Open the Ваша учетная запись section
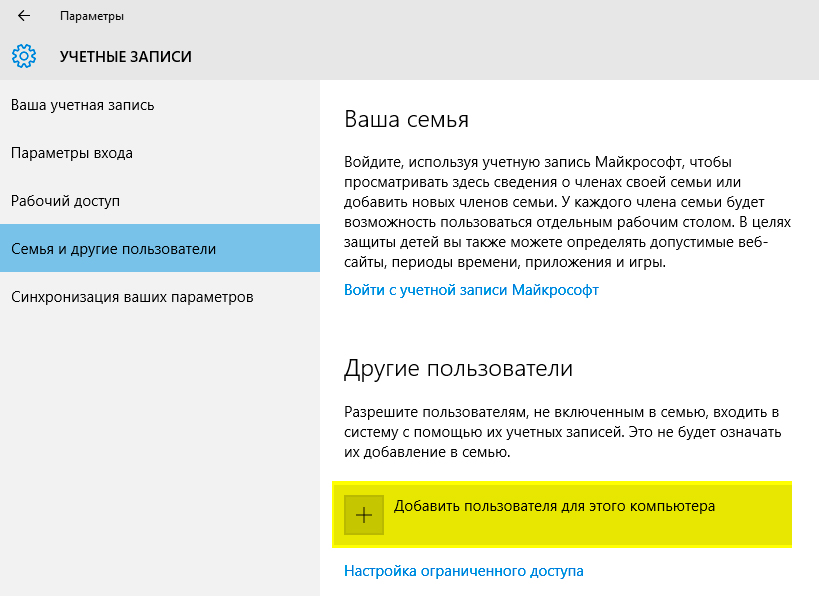Image resolution: width=819 pixels, height=596 pixels. click(82, 105)
